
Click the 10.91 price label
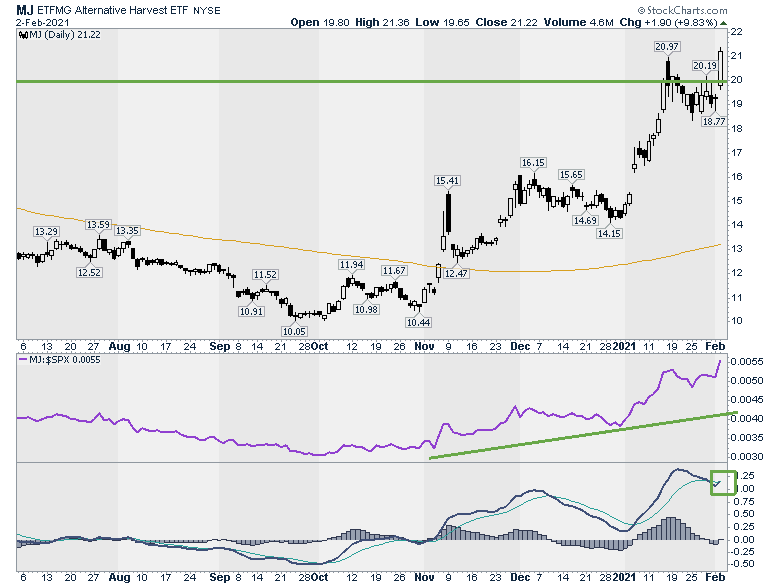click(x=251, y=311)
